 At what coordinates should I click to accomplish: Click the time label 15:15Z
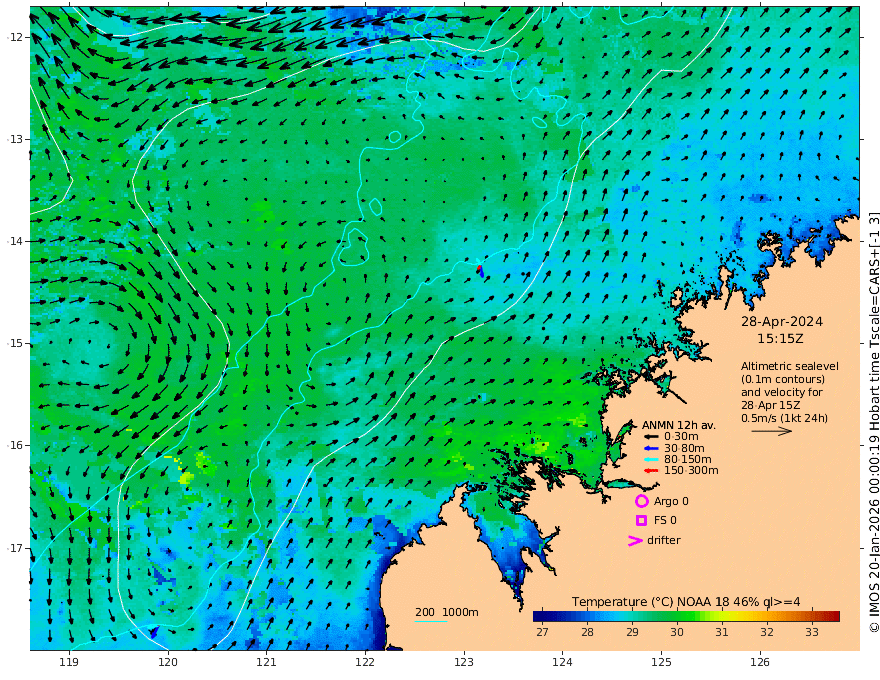[x=780, y=339]
